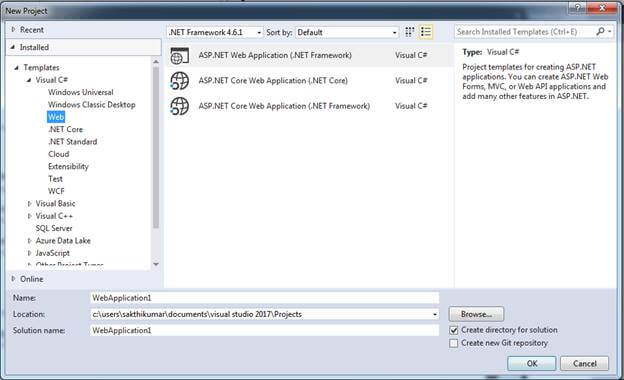Toggle Create directory for solution checkbox

click(454, 330)
